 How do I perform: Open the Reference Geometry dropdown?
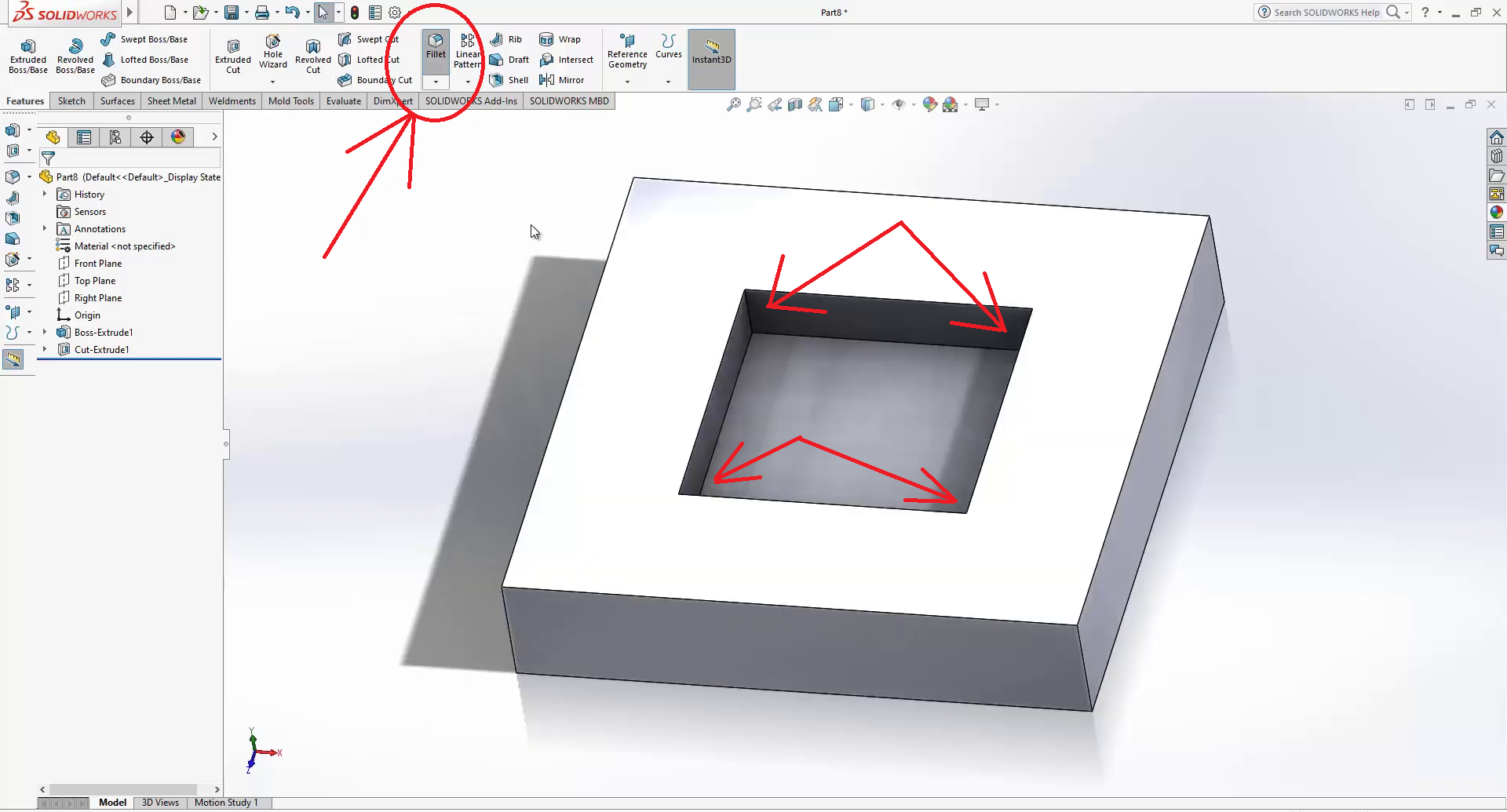[627, 82]
